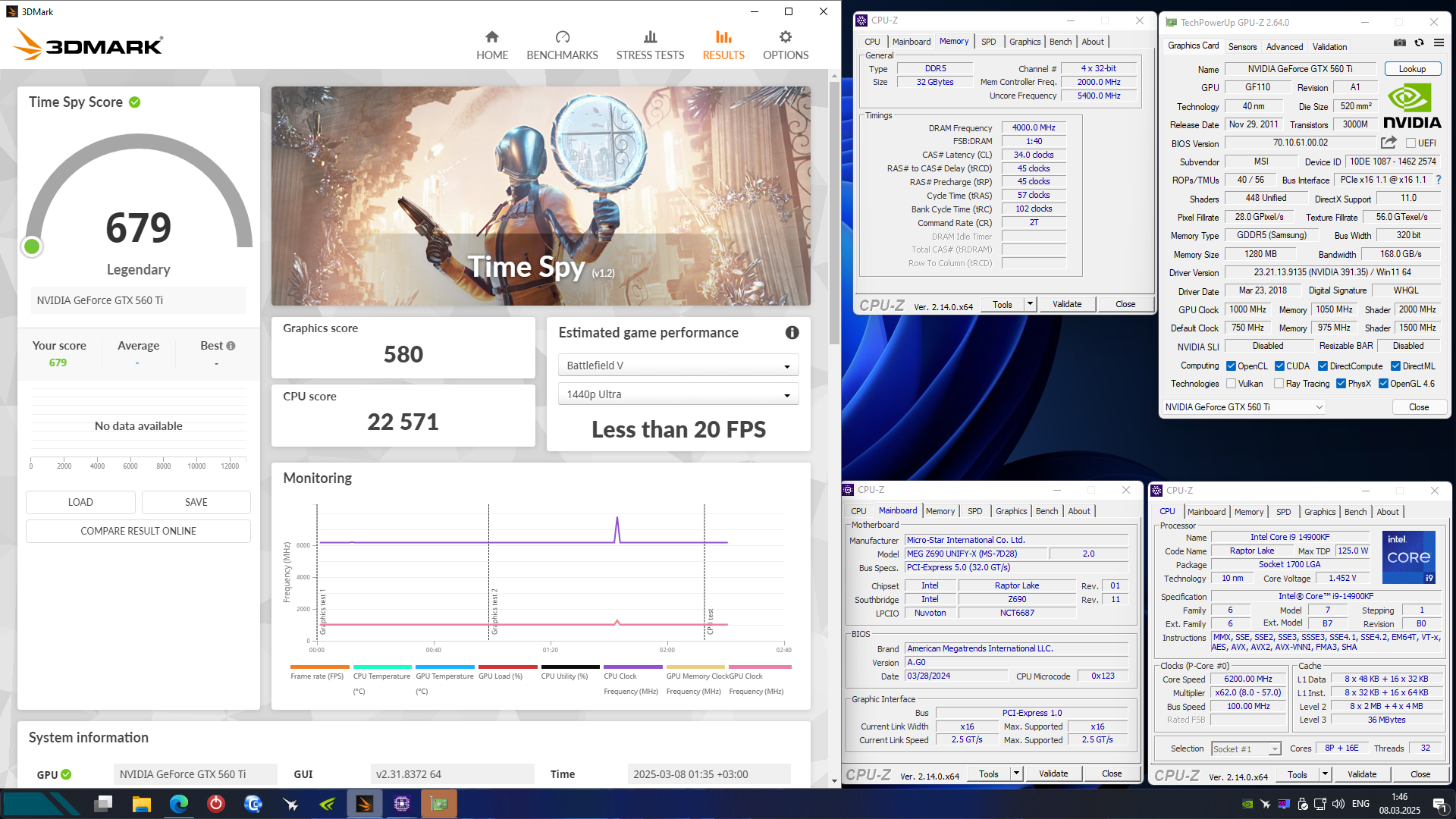Open the notification center icon
1456x819 pixels.
[1439, 804]
